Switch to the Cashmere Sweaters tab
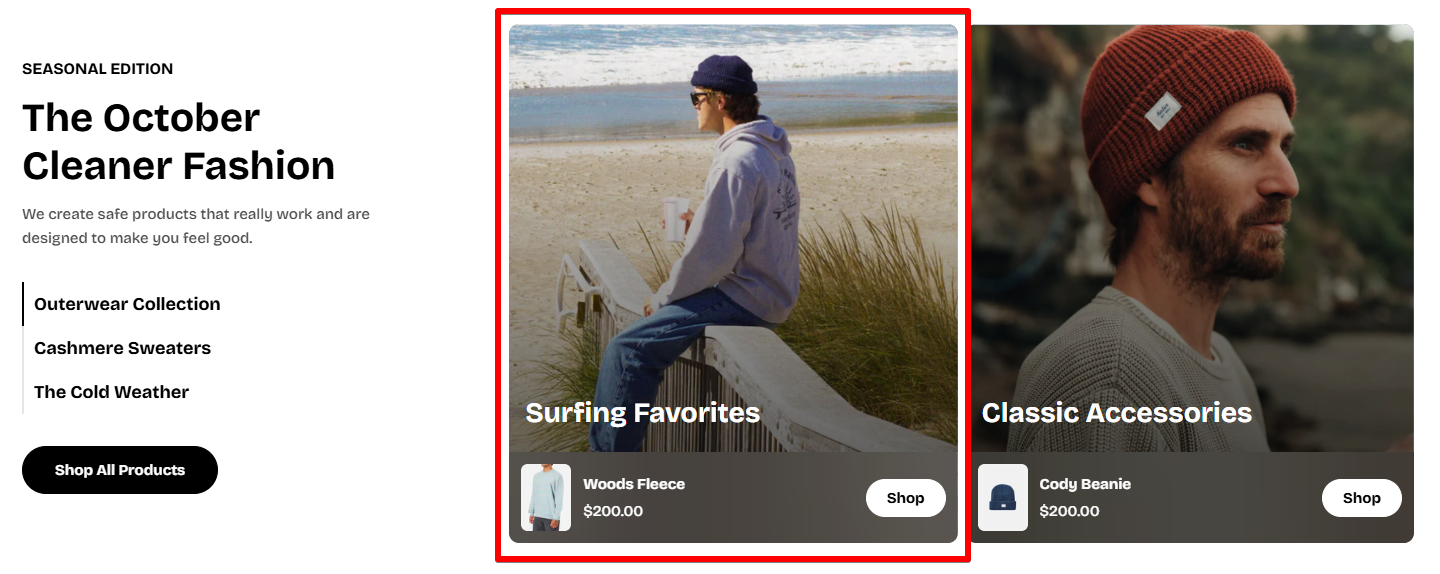 [122, 348]
